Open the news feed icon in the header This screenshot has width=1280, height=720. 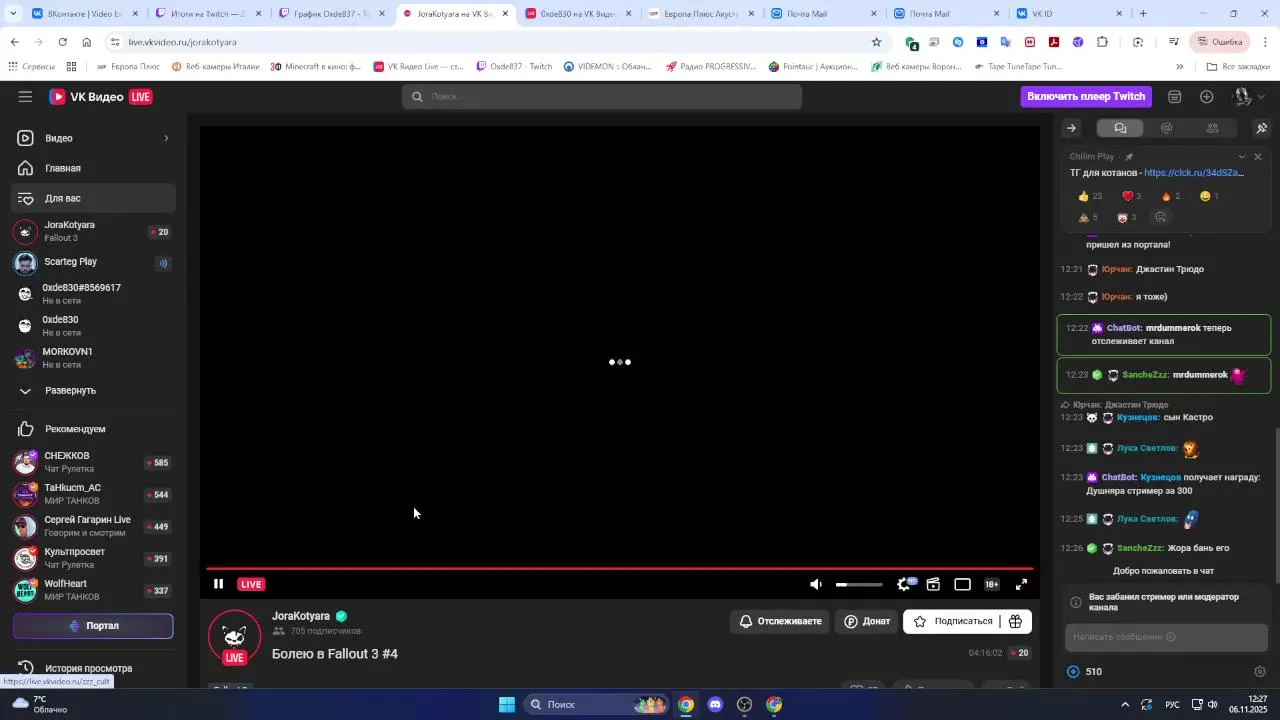coord(1175,97)
